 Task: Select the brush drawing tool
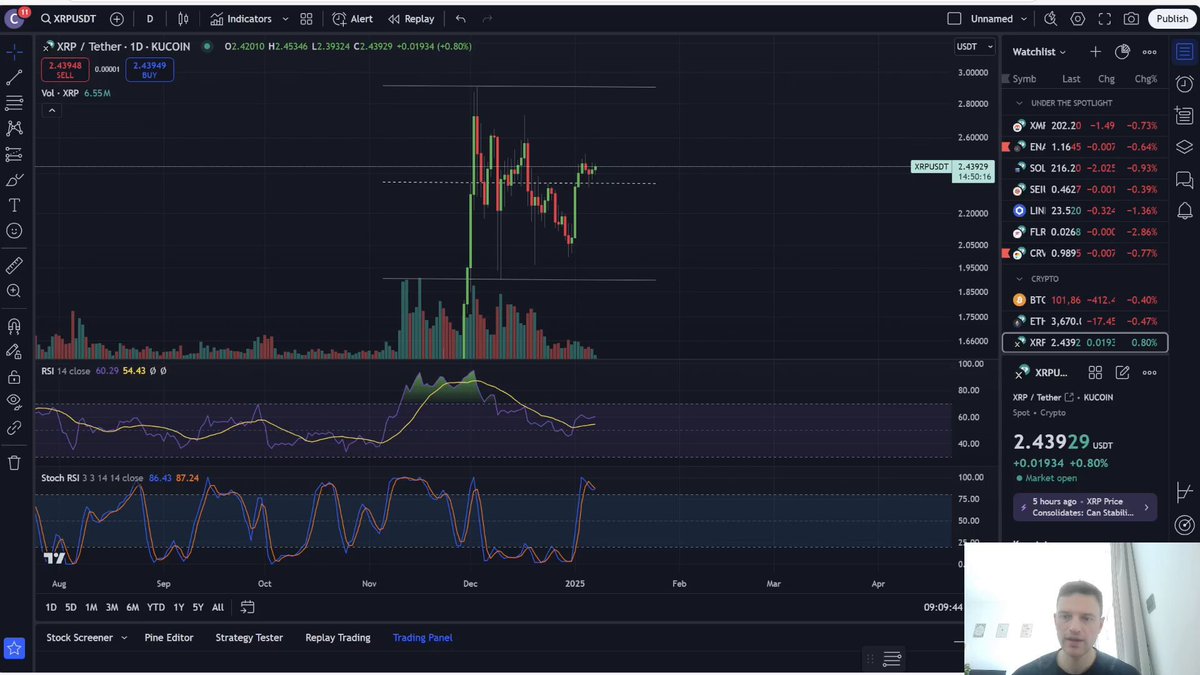[14, 180]
